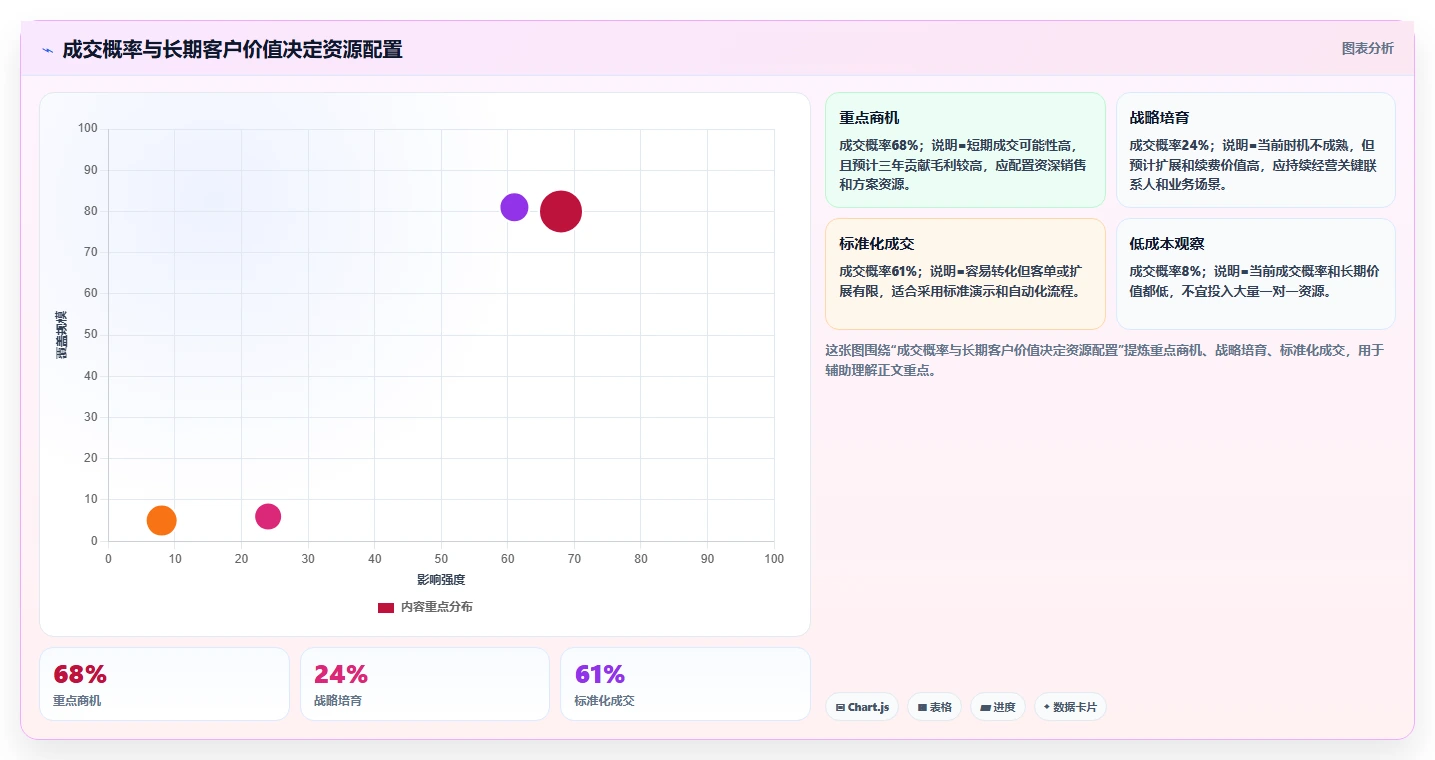Click the pink bubble at 24 影响强度
Image resolution: width=1435 pixels, height=760 pixels.
point(268,516)
